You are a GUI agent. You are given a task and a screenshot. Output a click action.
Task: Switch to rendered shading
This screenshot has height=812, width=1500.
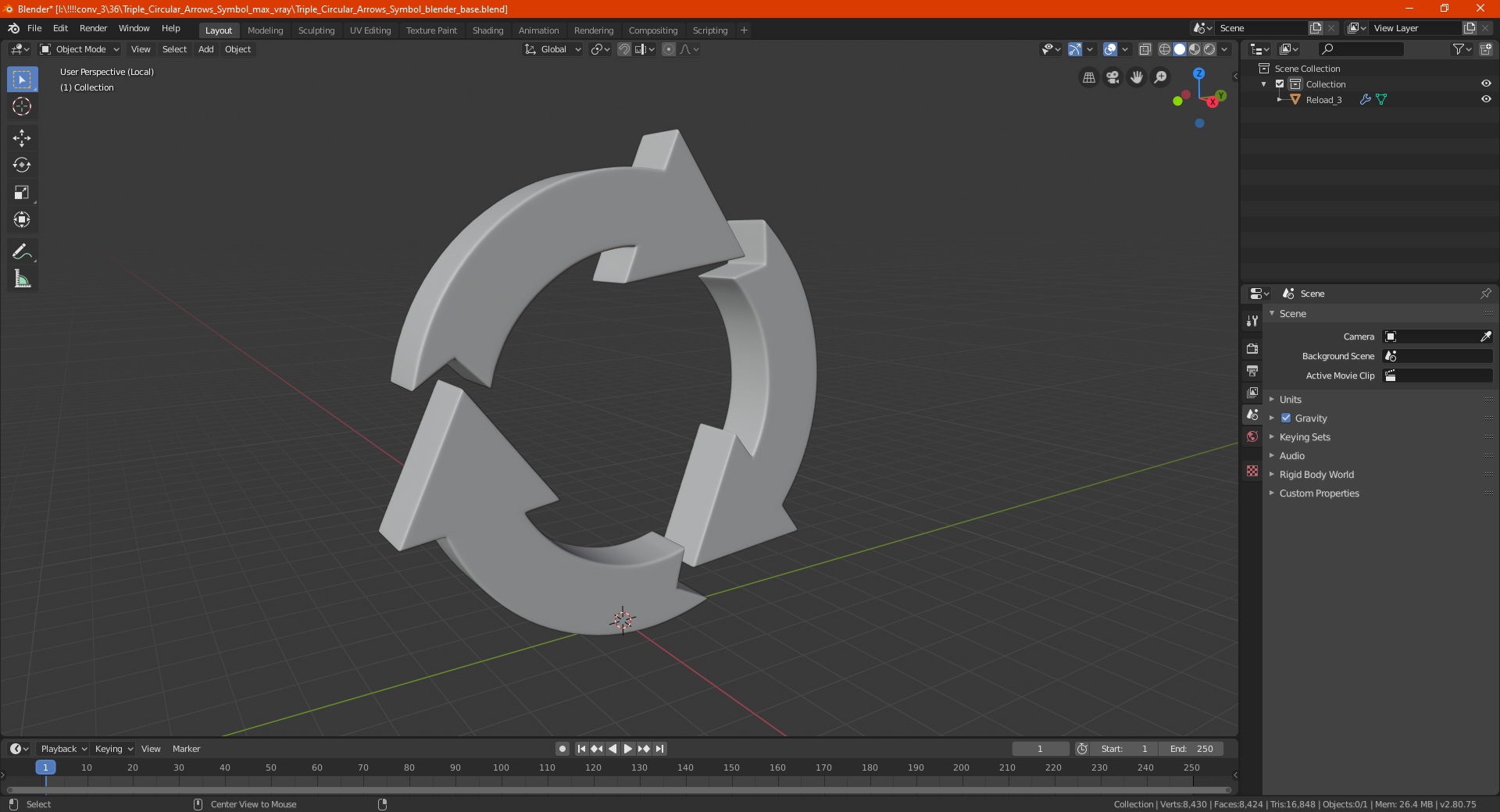coord(1209,49)
